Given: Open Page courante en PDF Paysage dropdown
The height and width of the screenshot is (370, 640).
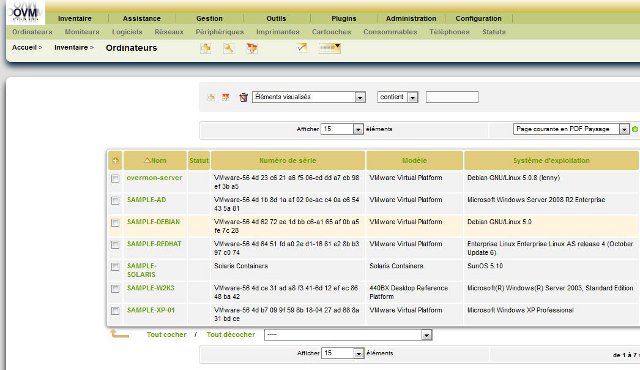Looking at the screenshot, I should [x=571, y=129].
